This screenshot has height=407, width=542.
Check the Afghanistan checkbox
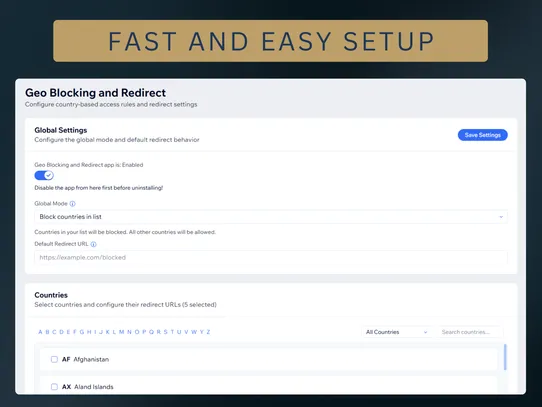click(x=54, y=359)
